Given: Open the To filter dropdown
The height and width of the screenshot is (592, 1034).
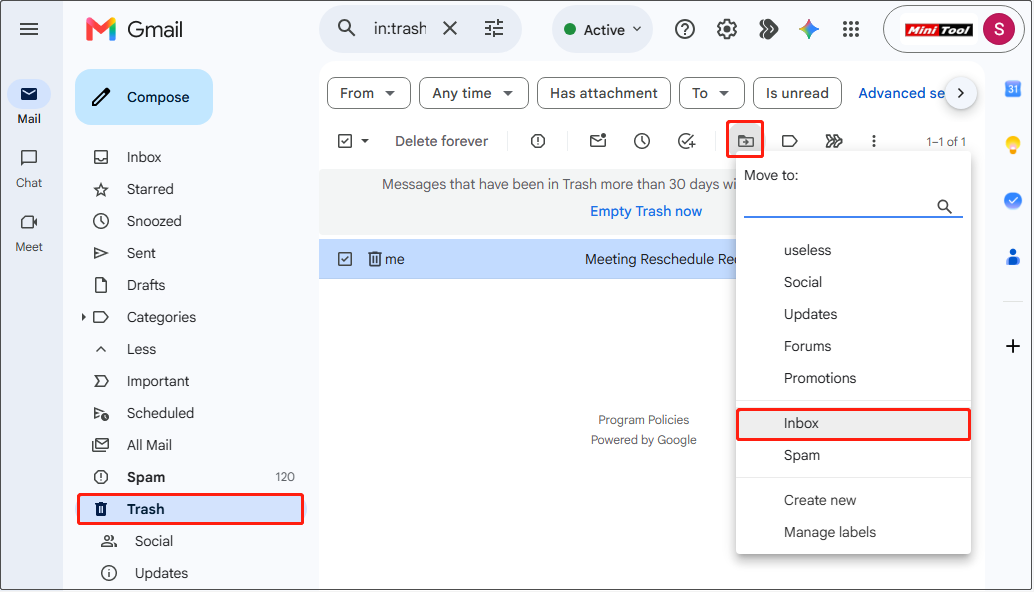Looking at the screenshot, I should [x=712, y=93].
